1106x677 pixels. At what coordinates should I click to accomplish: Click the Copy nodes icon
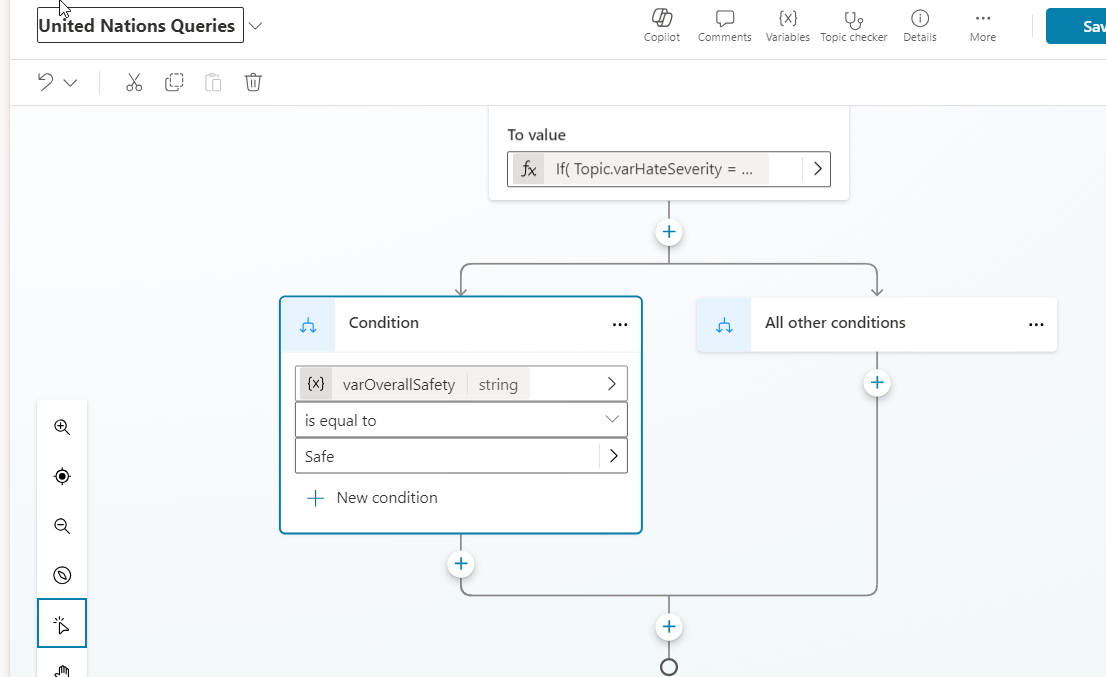point(174,83)
